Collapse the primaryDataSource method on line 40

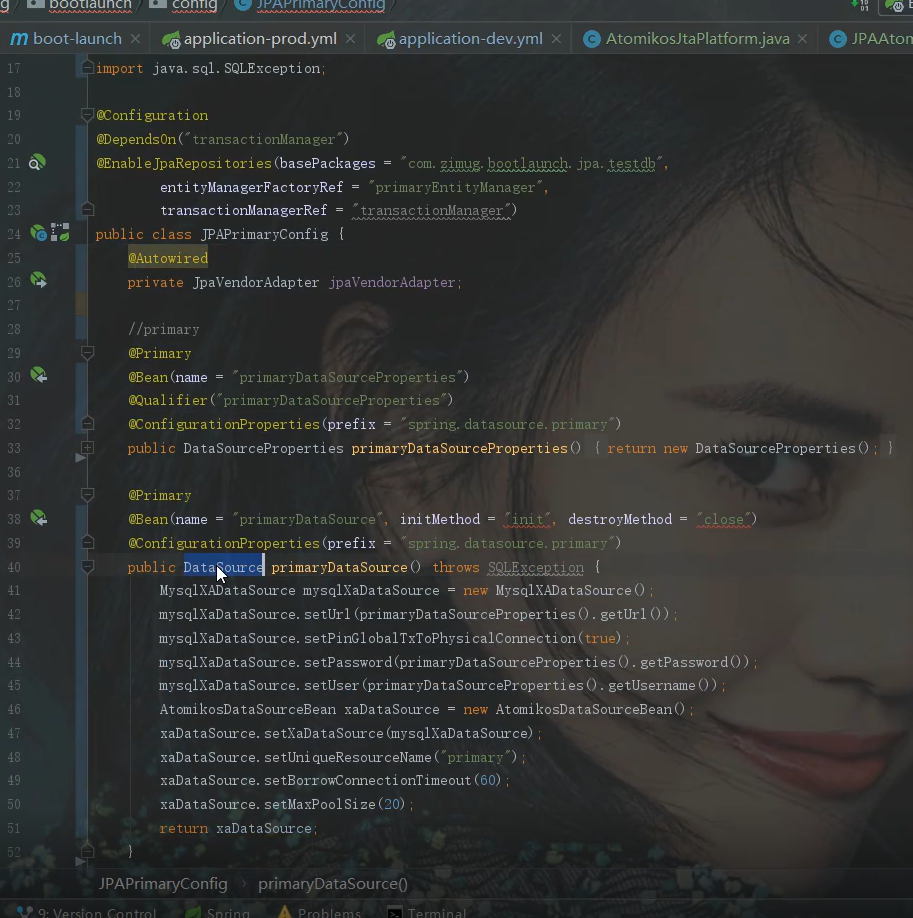point(87,566)
